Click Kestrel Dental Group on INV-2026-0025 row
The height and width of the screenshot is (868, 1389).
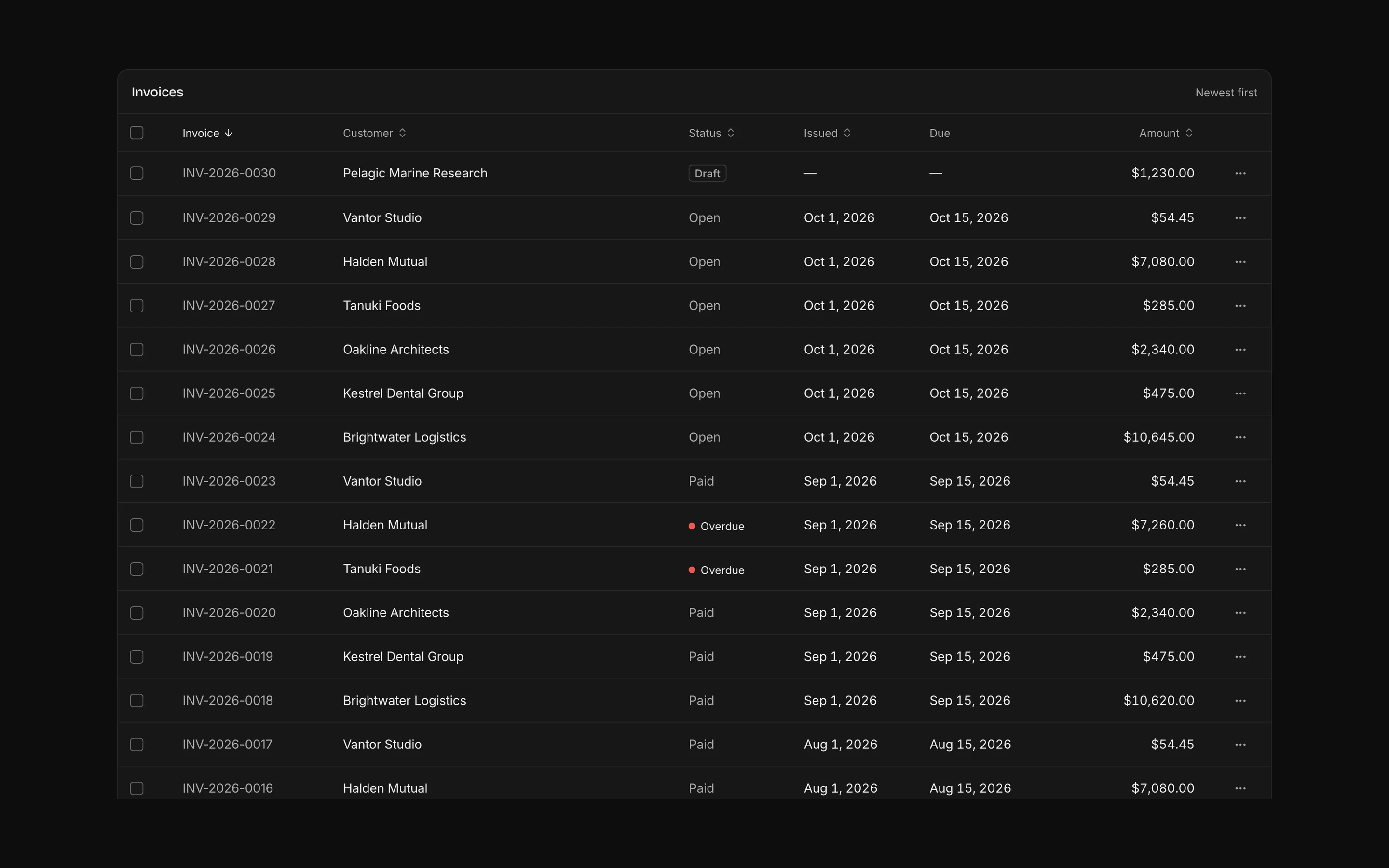point(403,394)
